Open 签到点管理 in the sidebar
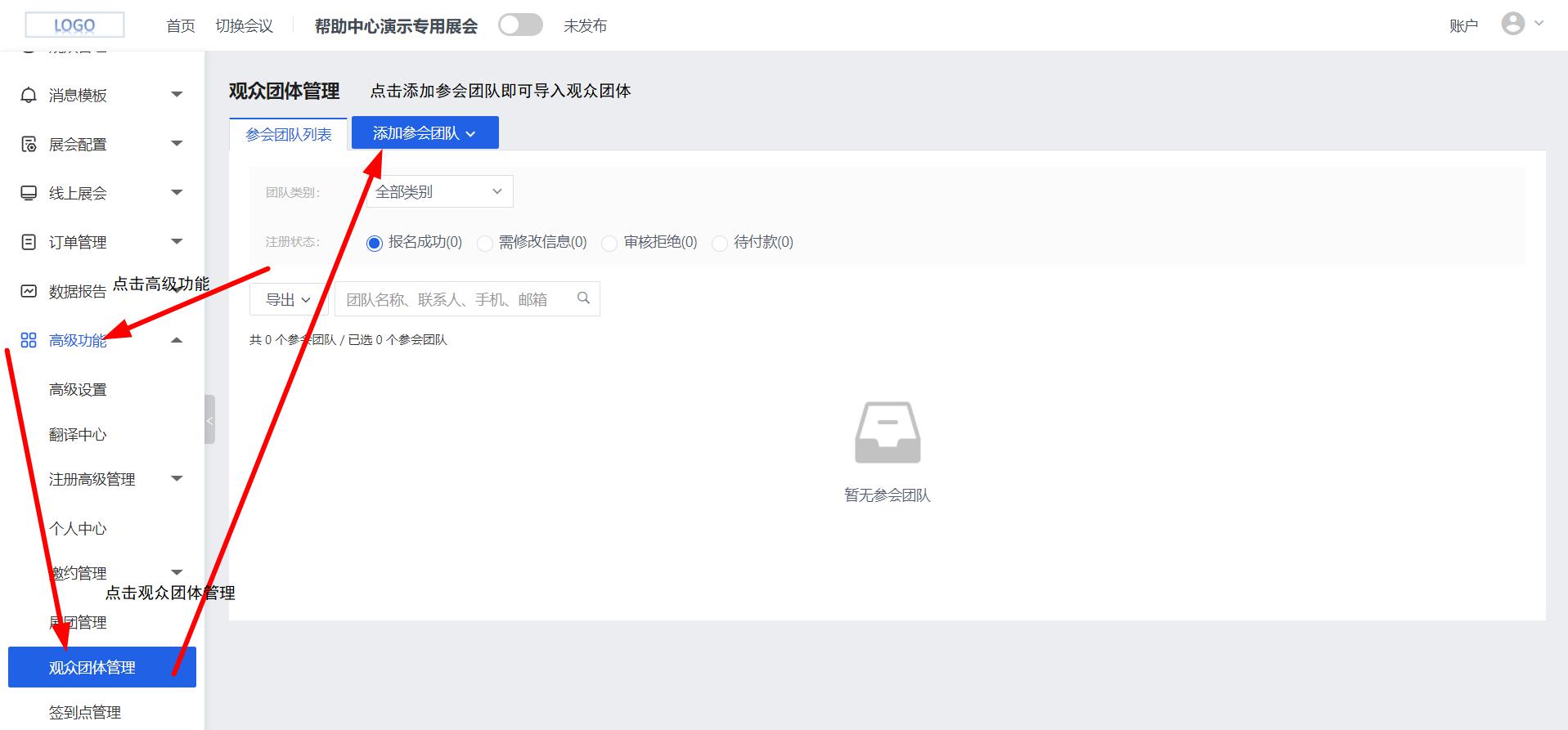Image resolution: width=1568 pixels, height=730 pixels. (x=85, y=712)
